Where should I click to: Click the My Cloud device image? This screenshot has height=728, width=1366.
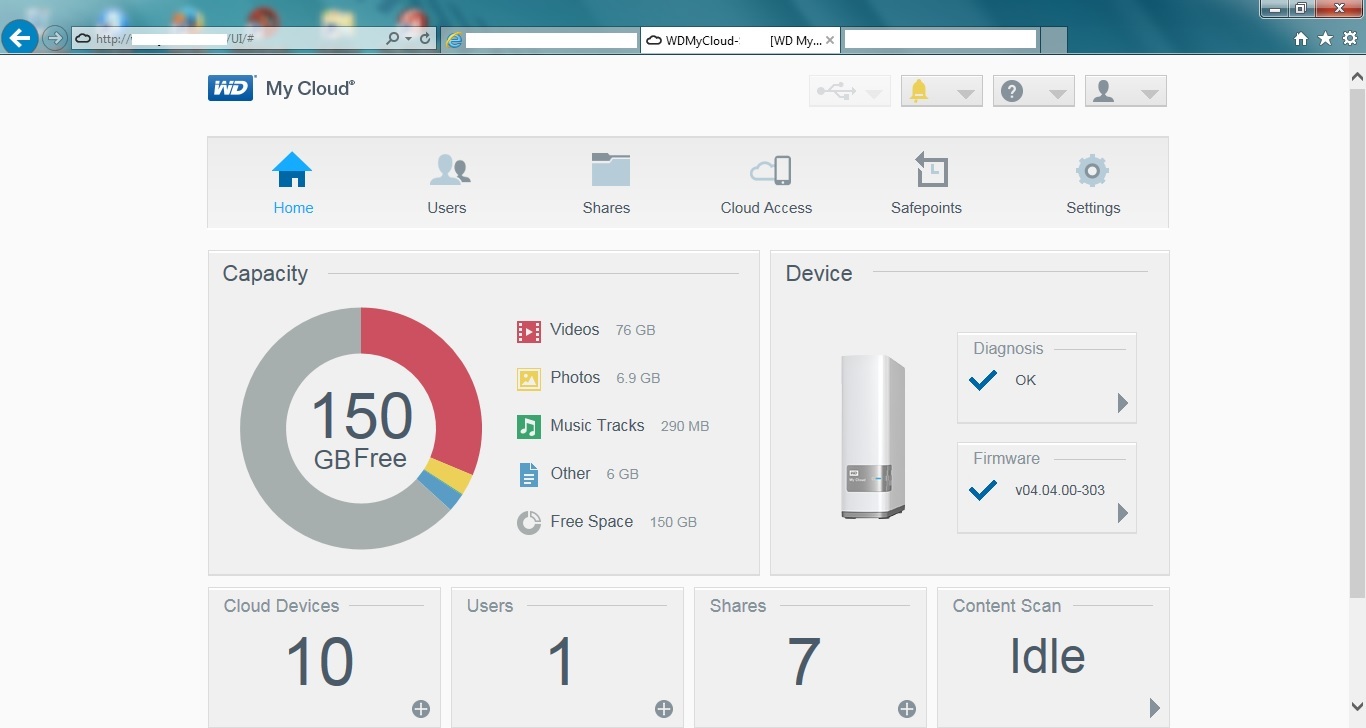click(873, 436)
